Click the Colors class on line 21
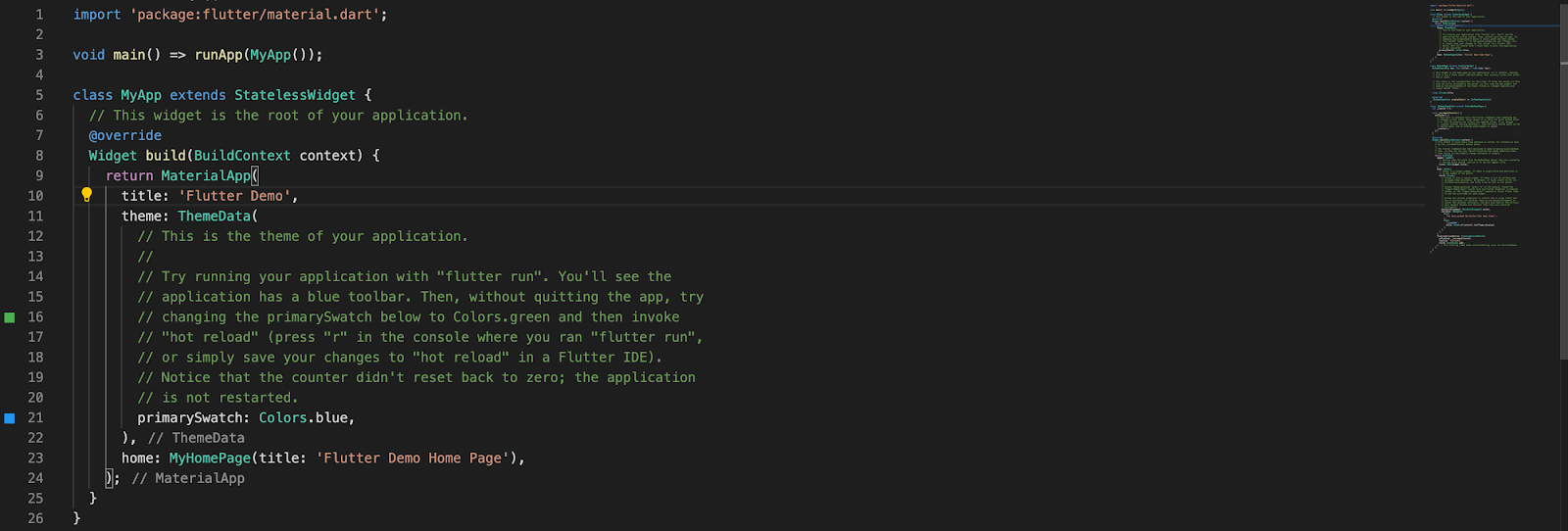 tap(283, 417)
